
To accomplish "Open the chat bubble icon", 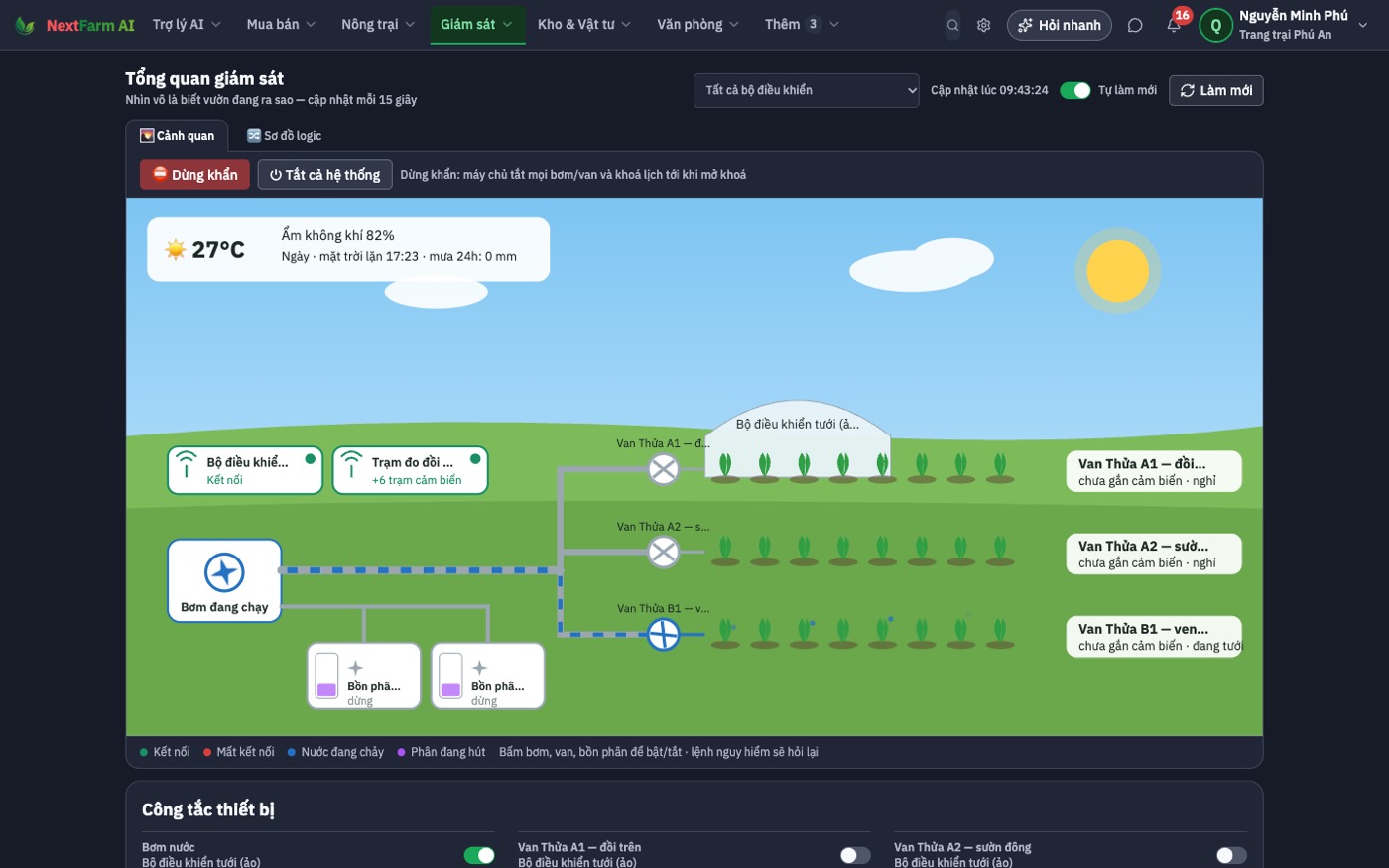I will tap(1135, 25).
